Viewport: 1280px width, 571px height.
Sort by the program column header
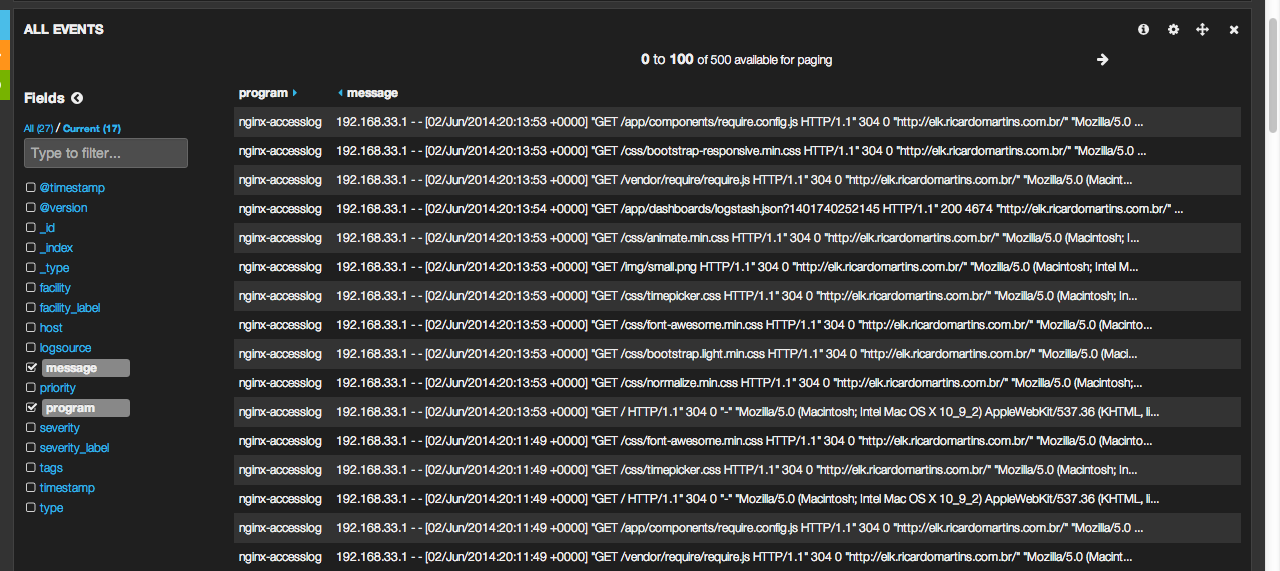pyautogui.click(x=262, y=93)
